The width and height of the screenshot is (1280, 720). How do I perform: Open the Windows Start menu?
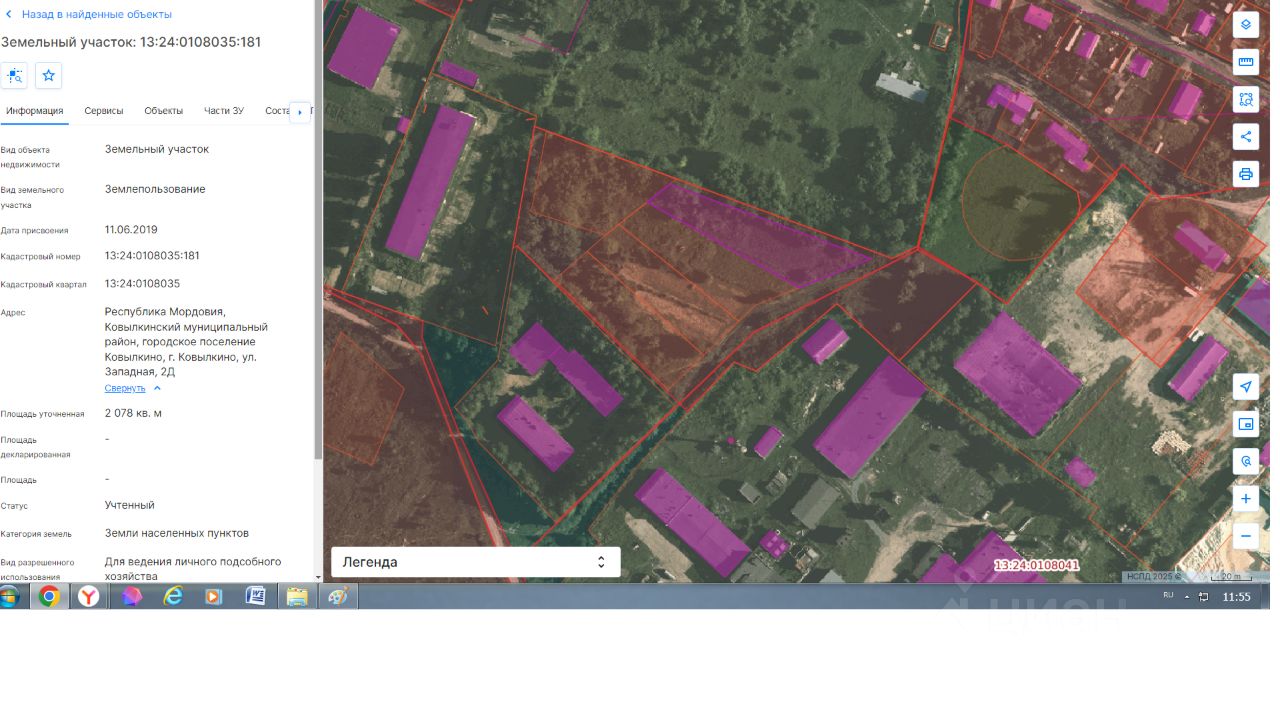(x=10, y=597)
